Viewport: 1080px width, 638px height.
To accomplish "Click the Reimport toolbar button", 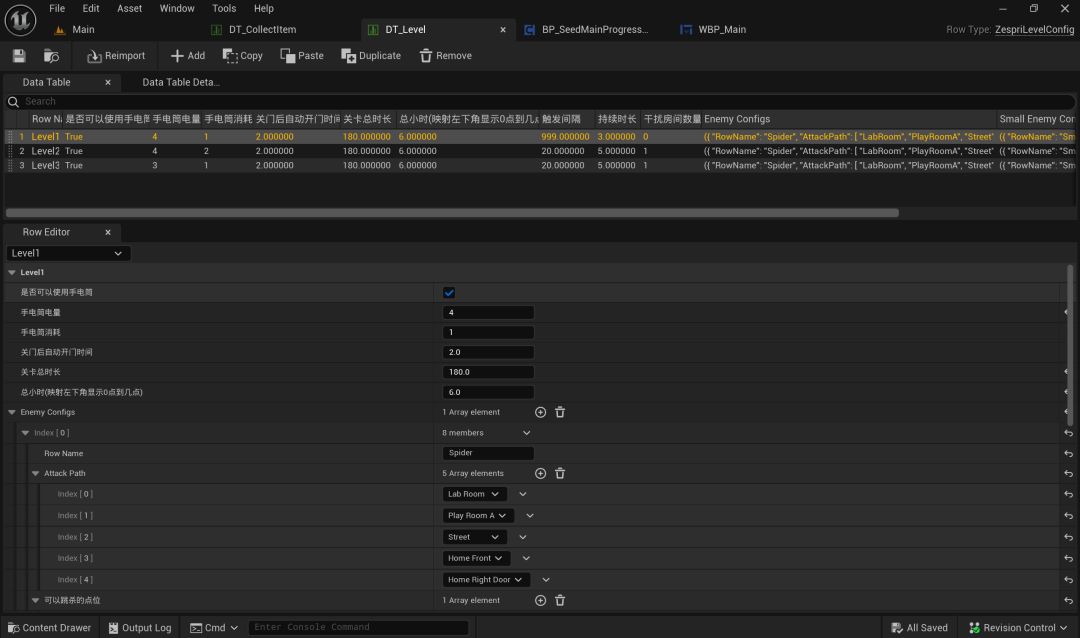I will (116, 56).
